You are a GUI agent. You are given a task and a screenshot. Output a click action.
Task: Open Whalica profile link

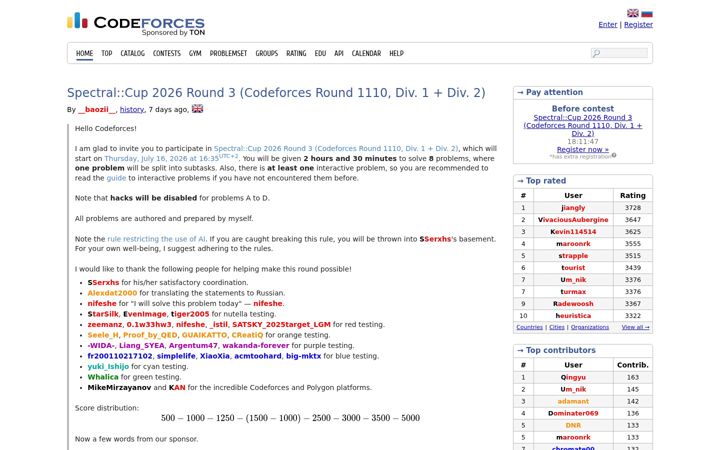(103, 377)
